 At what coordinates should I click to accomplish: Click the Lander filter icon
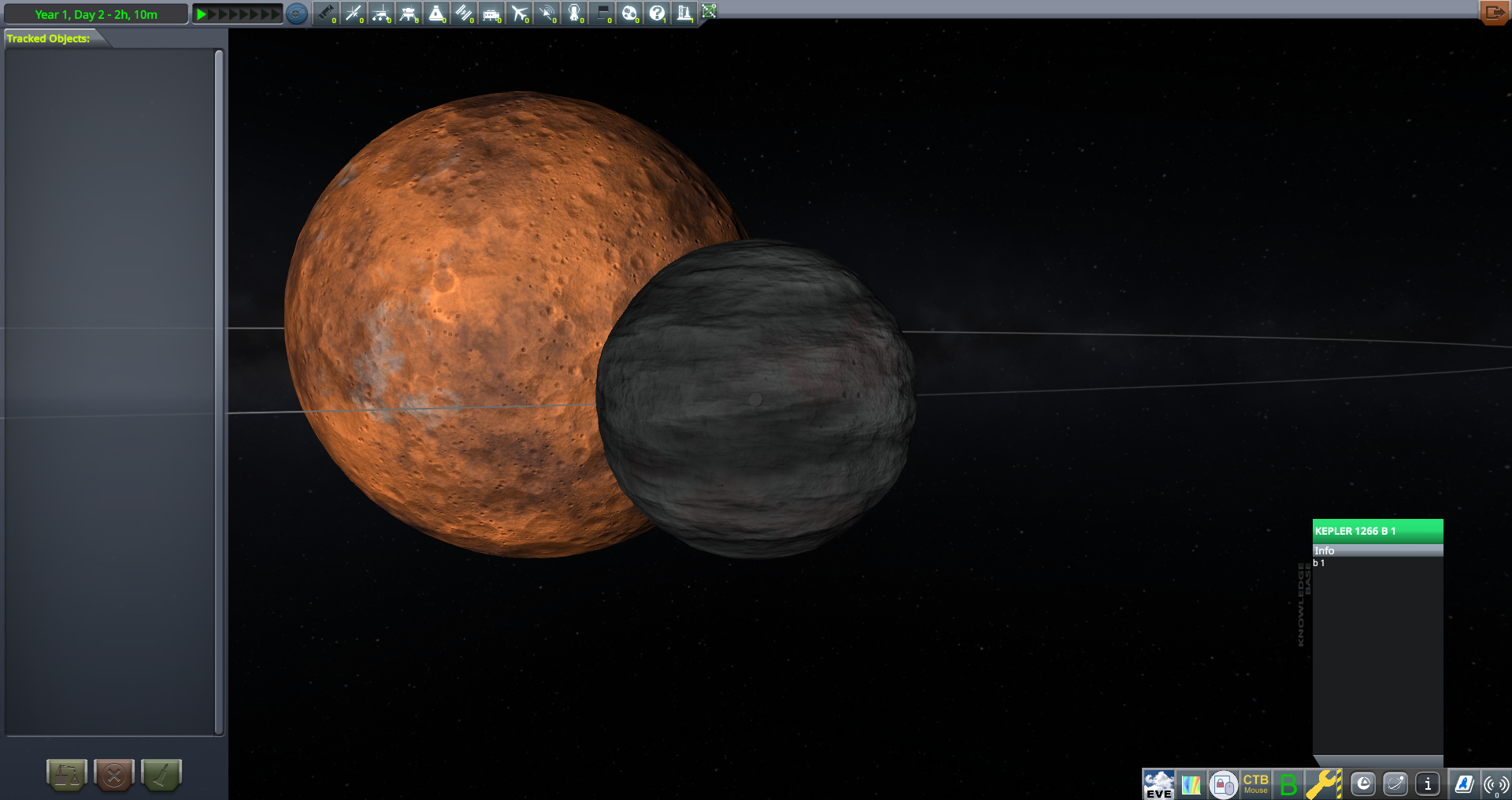coord(409,13)
